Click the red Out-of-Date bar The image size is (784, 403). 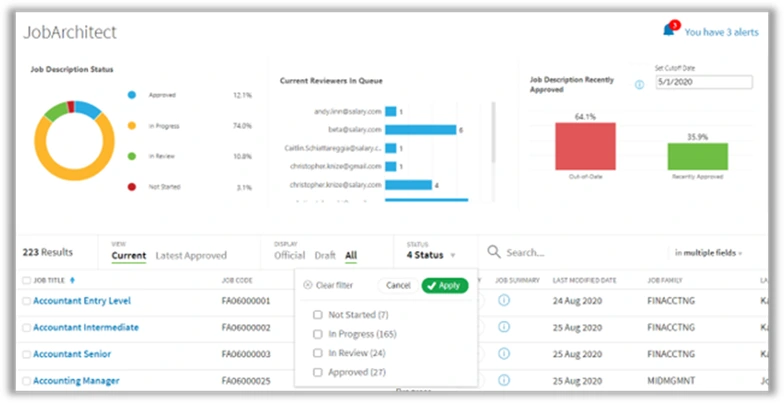[585, 146]
